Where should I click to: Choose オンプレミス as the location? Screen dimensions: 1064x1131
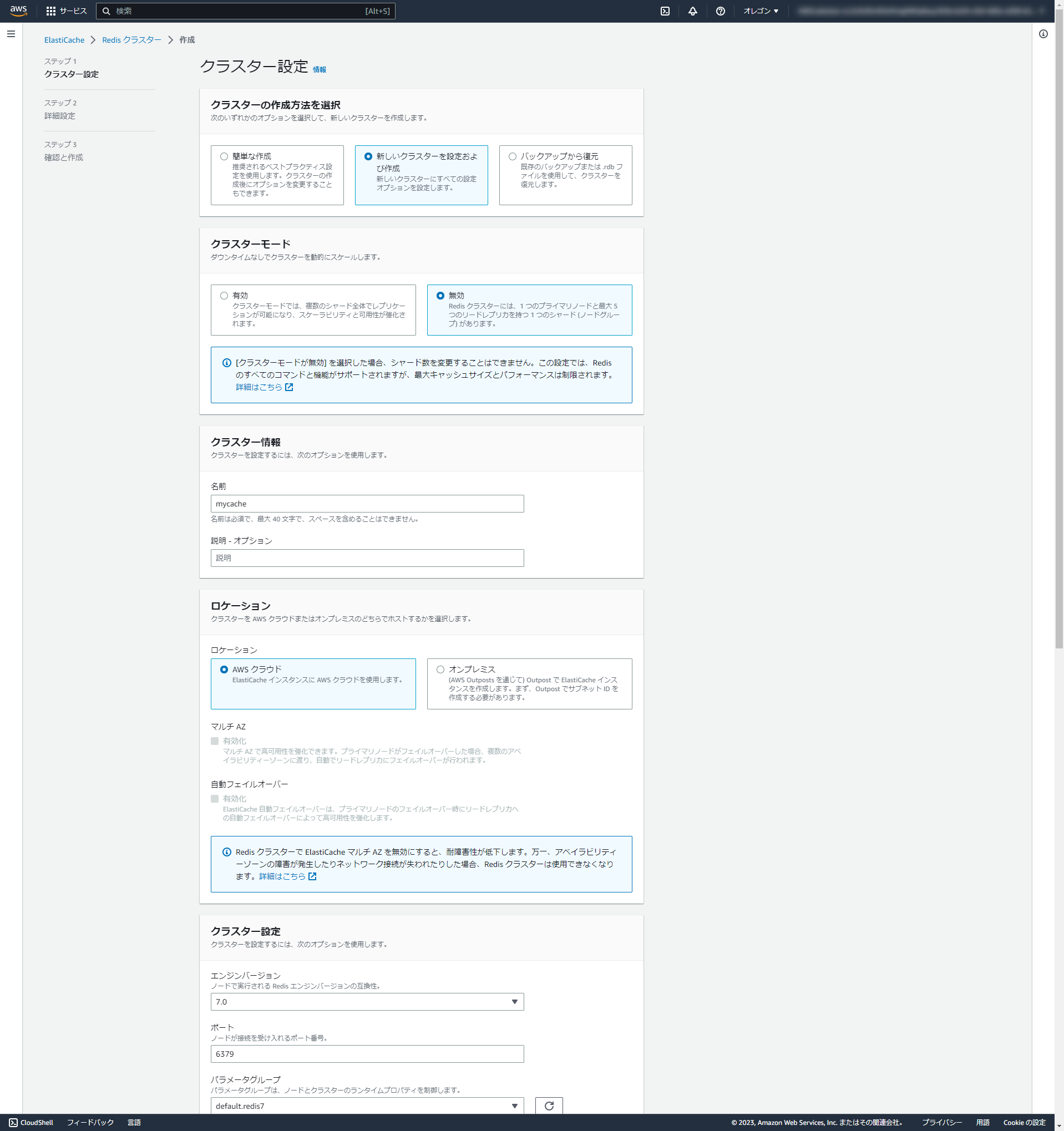coord(439,669)
